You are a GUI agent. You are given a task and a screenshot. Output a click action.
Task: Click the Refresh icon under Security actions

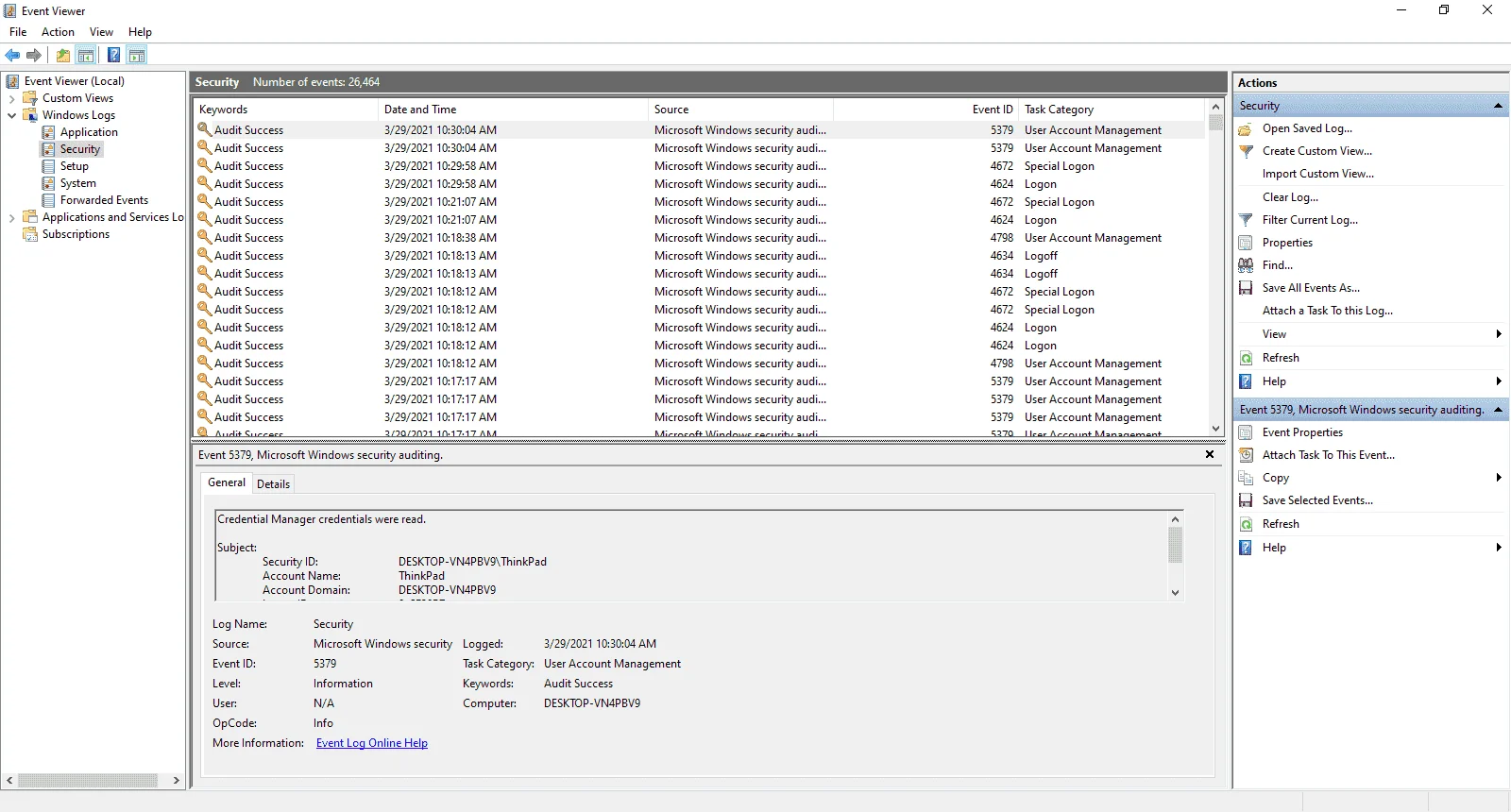(1246, 358)
